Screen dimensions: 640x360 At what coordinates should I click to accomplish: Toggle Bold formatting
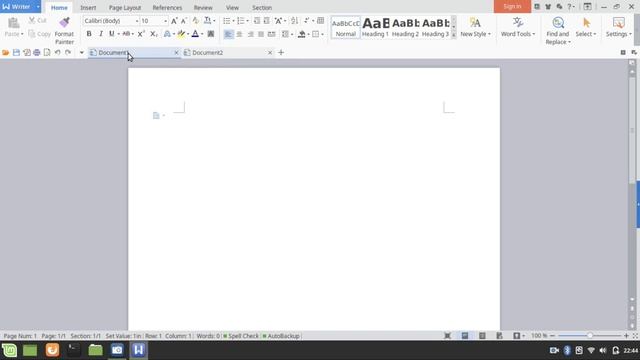[89, 34]
